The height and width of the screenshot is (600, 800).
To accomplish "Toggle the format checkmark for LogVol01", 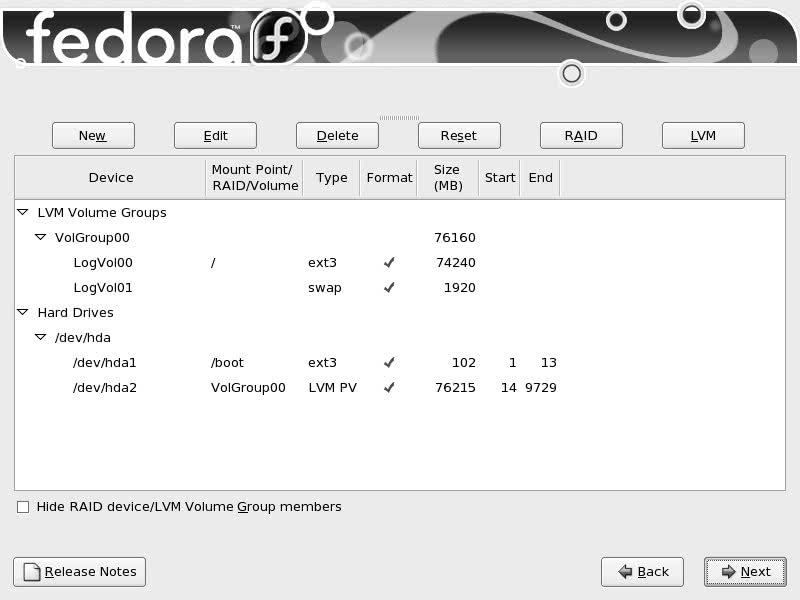I will coord(389,287).
